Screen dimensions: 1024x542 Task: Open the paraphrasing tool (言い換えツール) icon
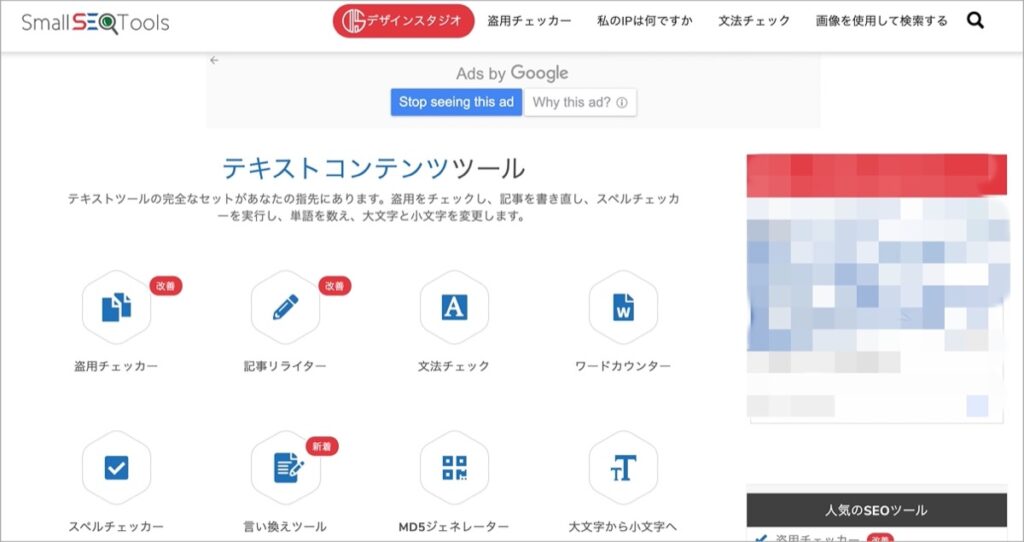(x=285, y=468)
